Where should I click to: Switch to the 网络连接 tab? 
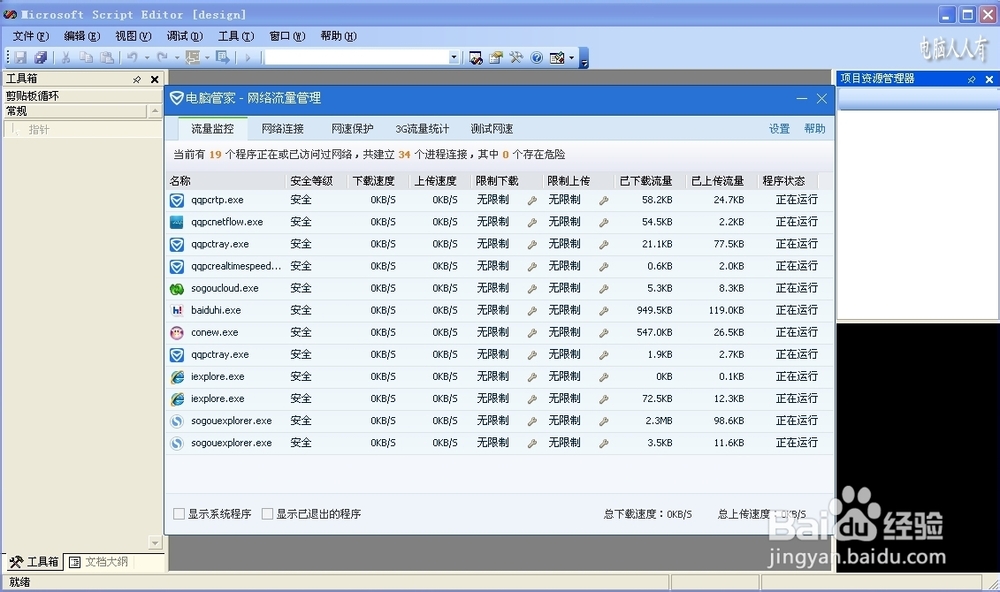tap(283, 129)
